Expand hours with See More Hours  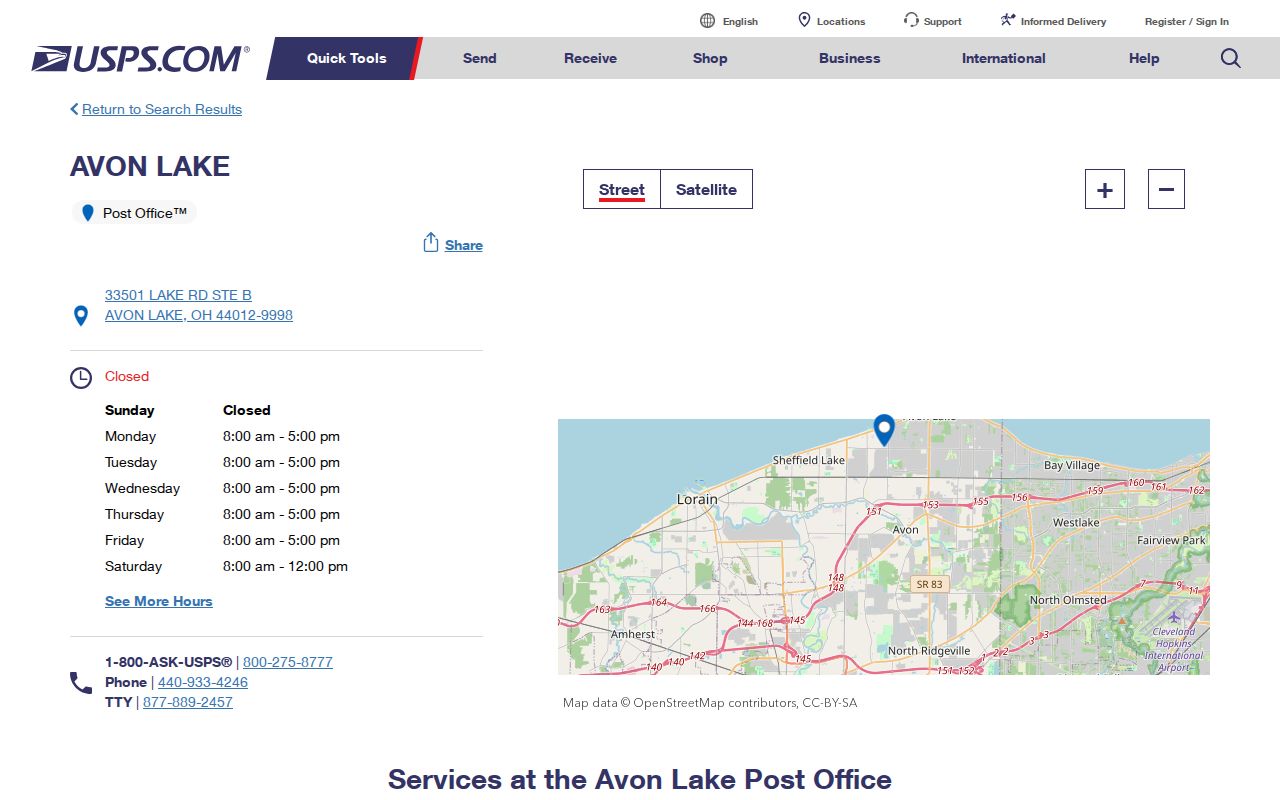point(159,601)
